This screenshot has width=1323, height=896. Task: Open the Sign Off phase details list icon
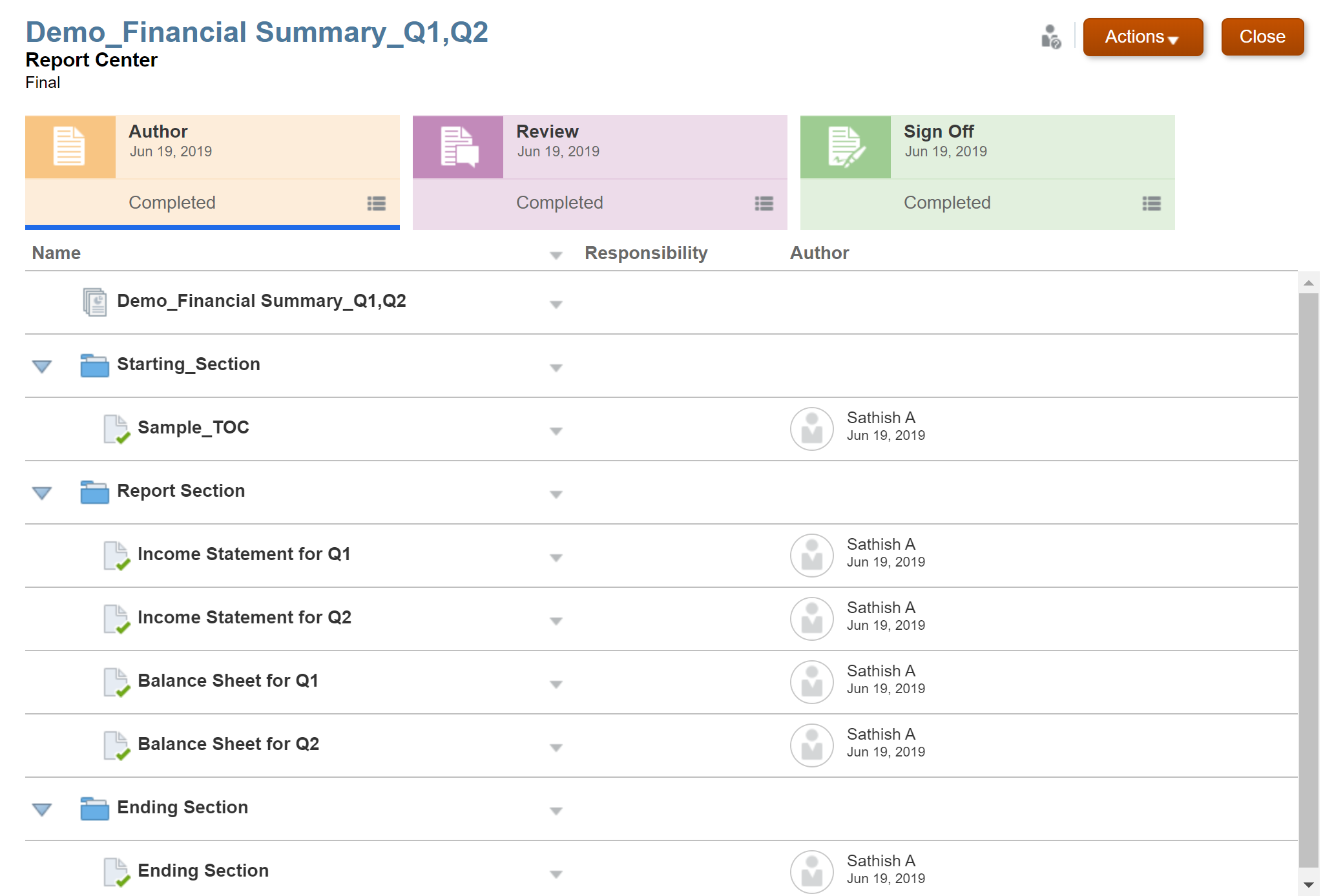click(1152, 203)
